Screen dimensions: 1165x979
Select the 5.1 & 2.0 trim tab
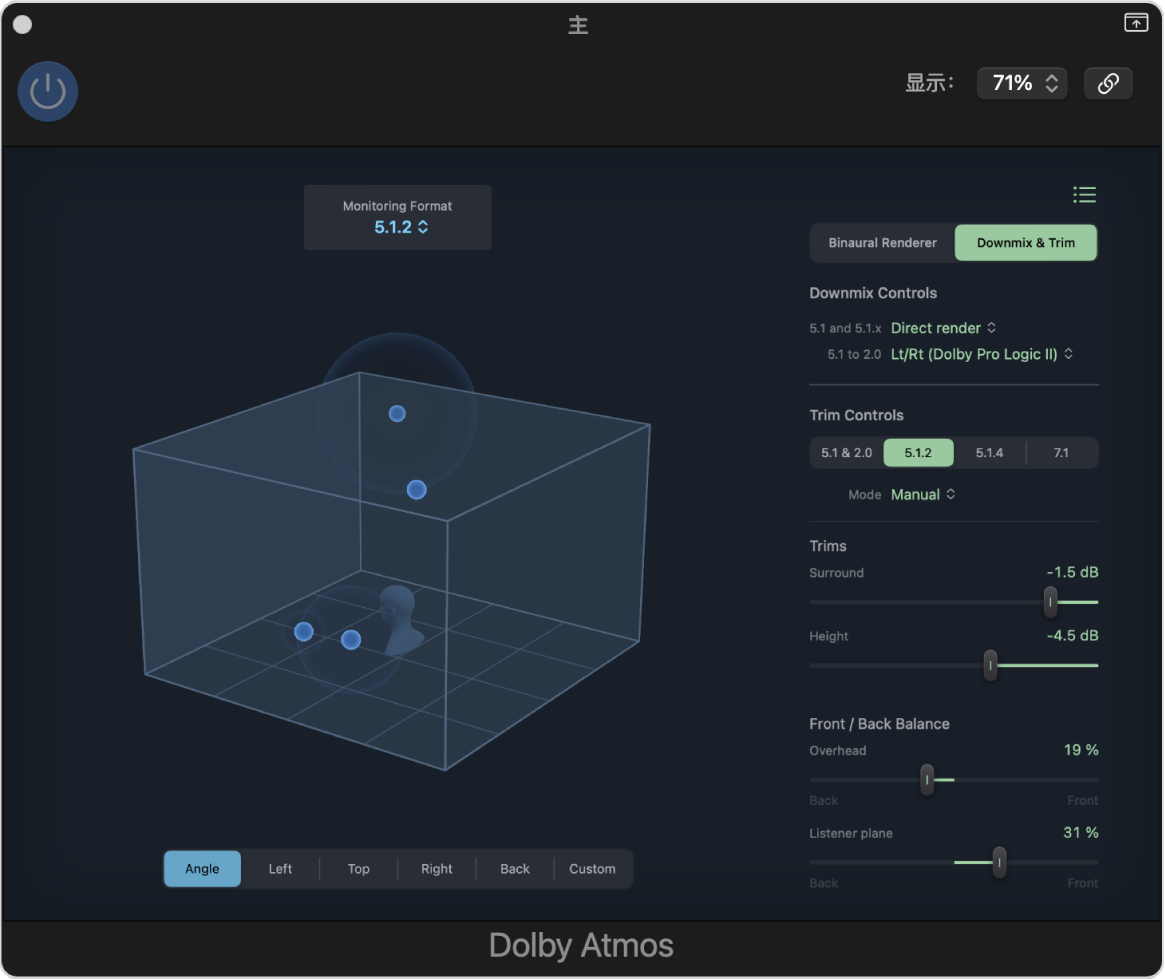846,453
